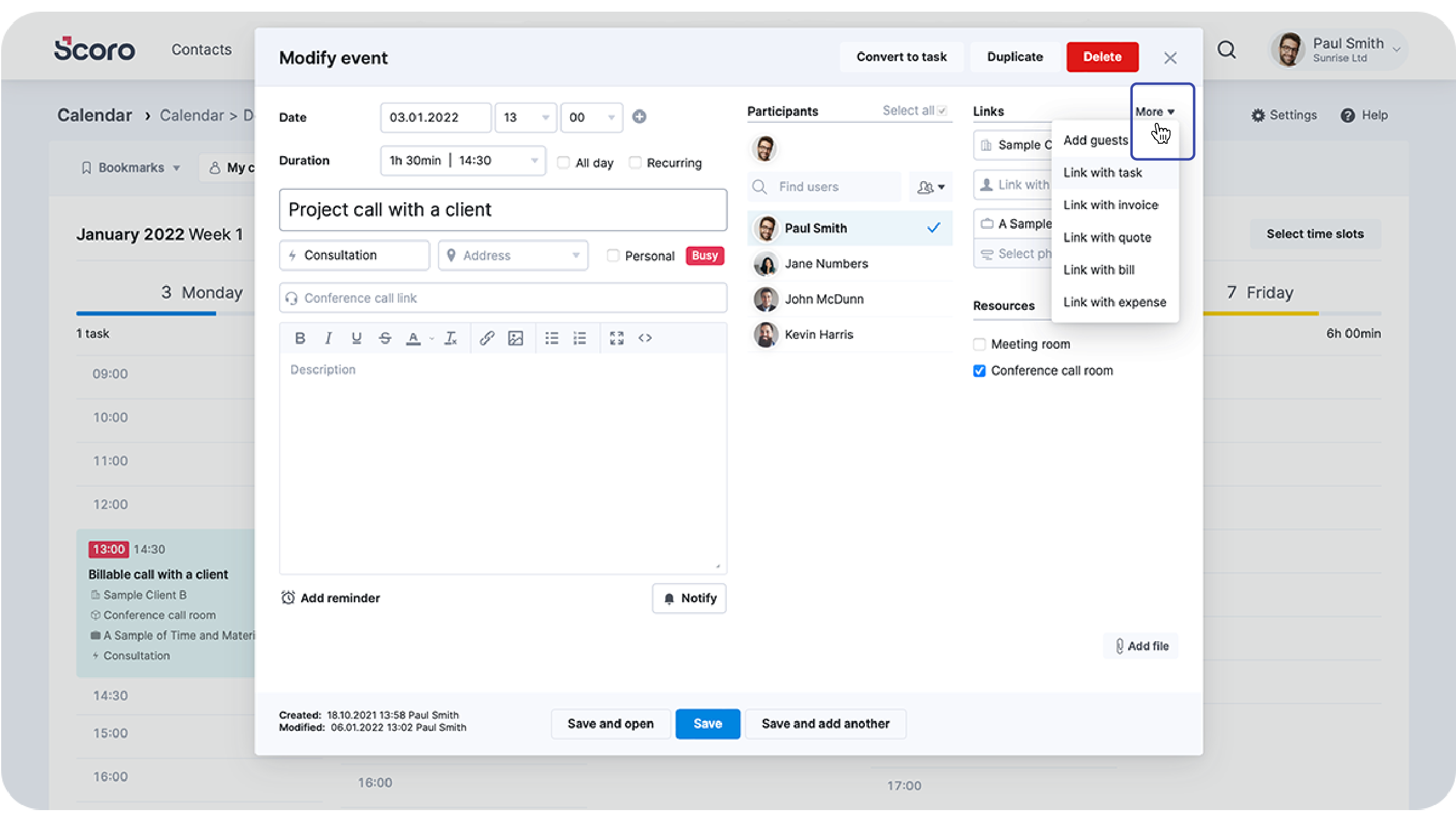Image resolution: width=1456 pixels, height=820 pixels.
Task: Open text color options arrow
Action: 432,338
